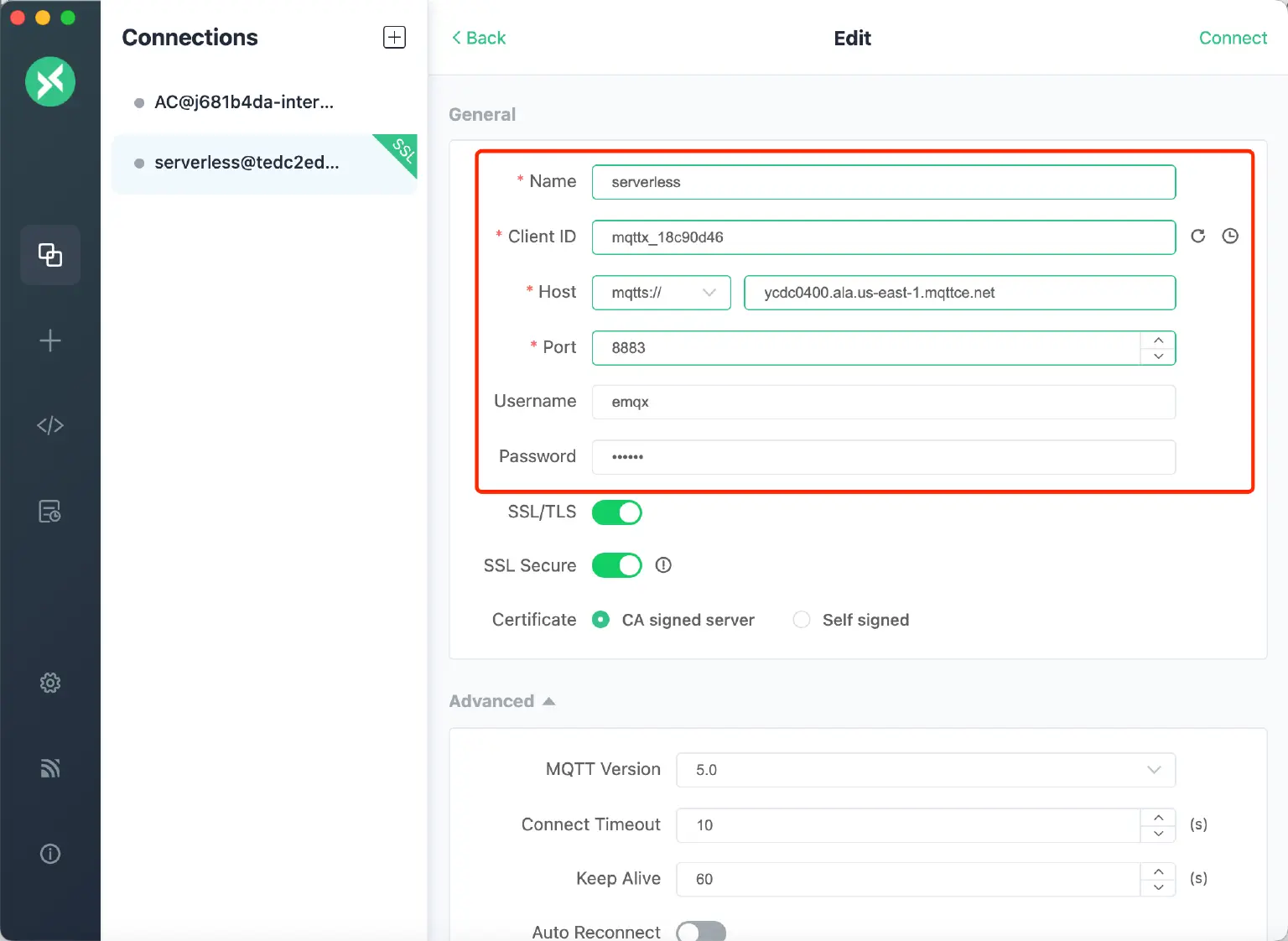This screenshot has height=941, width=1288.
Task: Regenerate the Client ID with refresh icon
Action: pyautogui.click(x=1198, y=237)
